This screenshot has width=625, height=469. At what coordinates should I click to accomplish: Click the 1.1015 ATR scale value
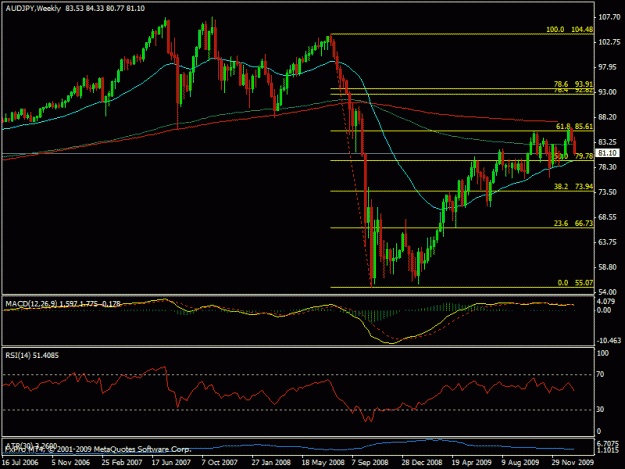click(609, 451)
